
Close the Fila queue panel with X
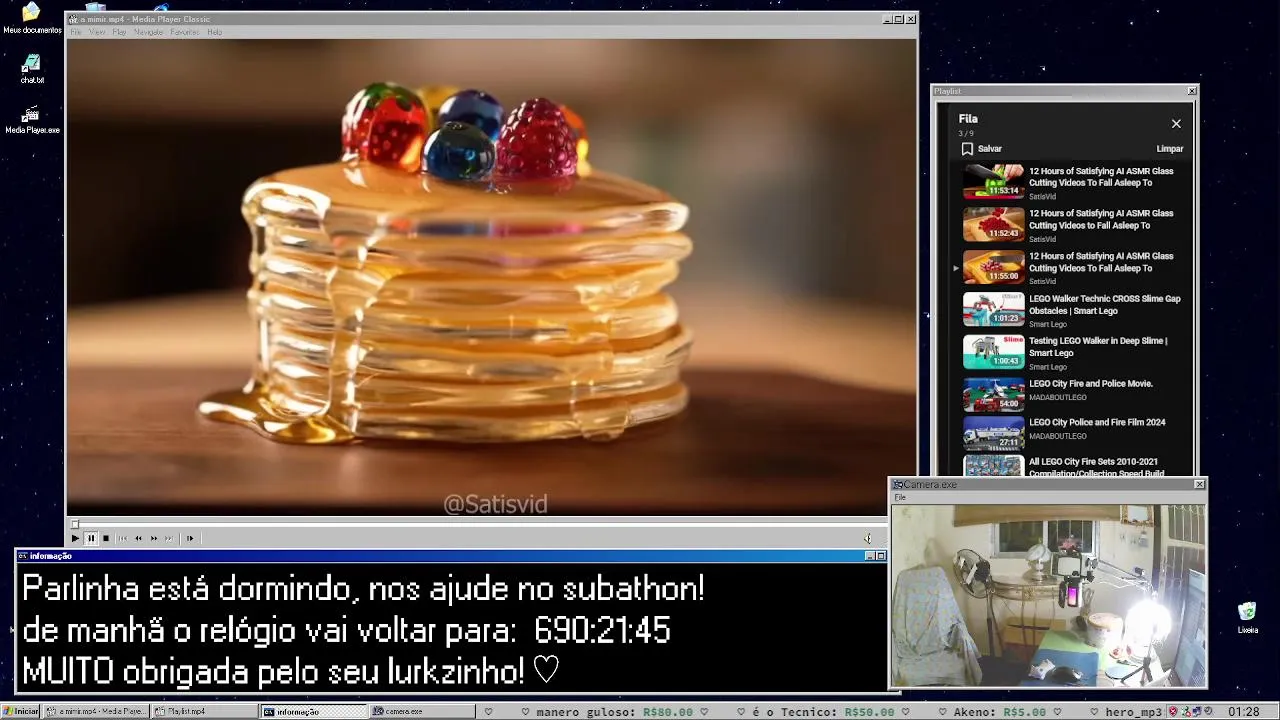[x=1176, y=124]
